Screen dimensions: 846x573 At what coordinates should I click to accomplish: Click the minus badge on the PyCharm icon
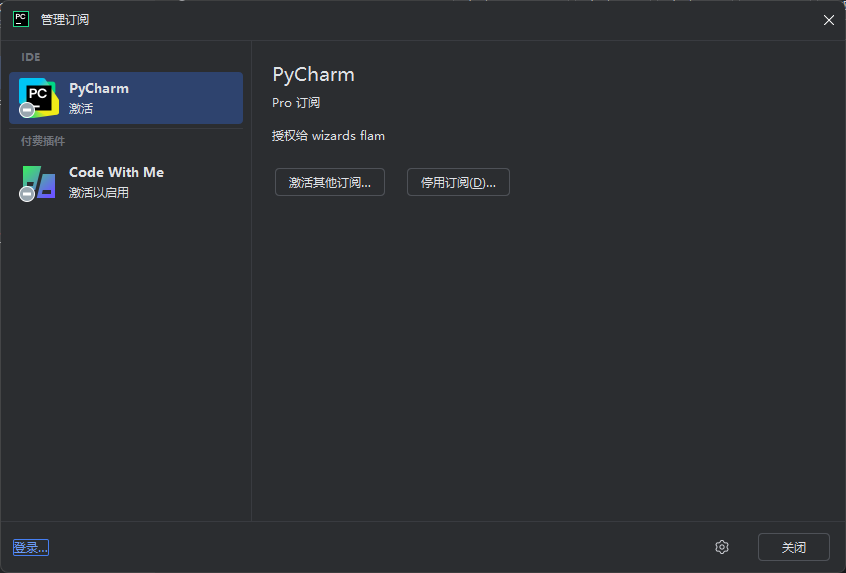coord(27,110)
